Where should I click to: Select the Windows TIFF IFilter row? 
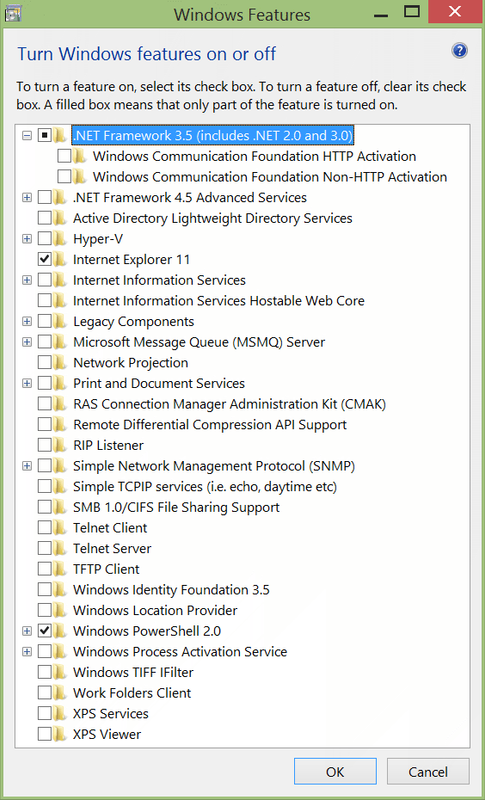(133, 672)
